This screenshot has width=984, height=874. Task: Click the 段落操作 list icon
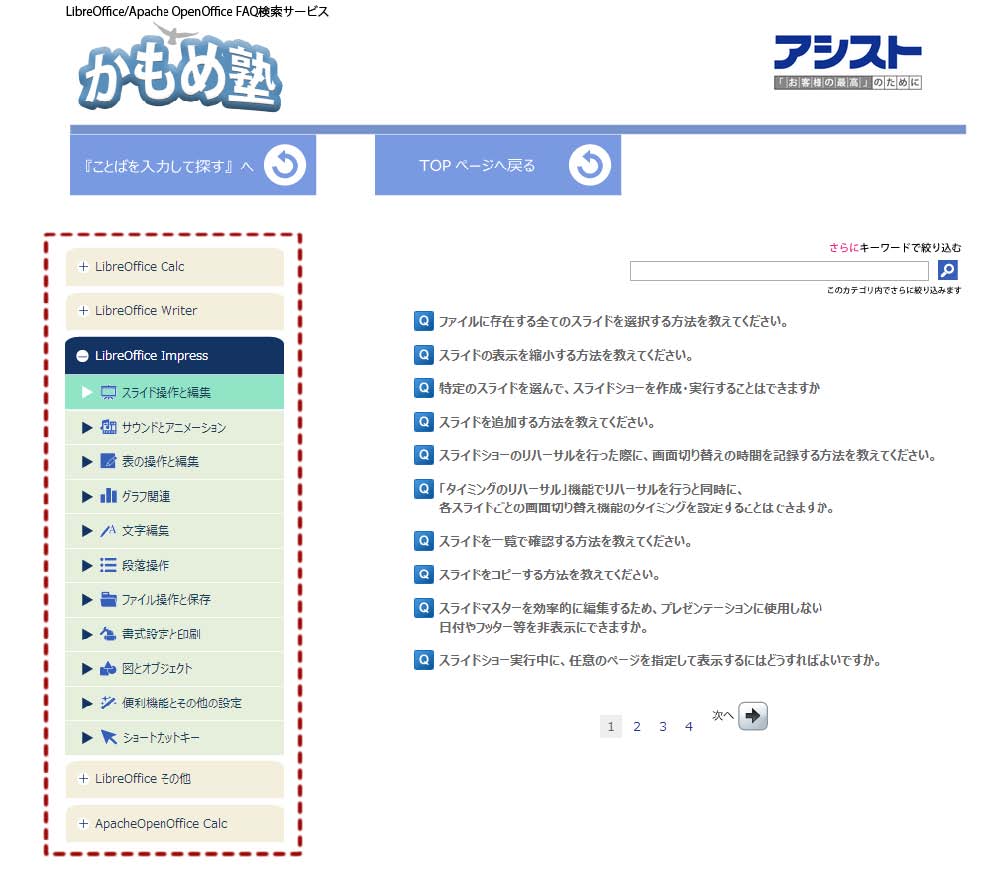[x=108, y=565]
